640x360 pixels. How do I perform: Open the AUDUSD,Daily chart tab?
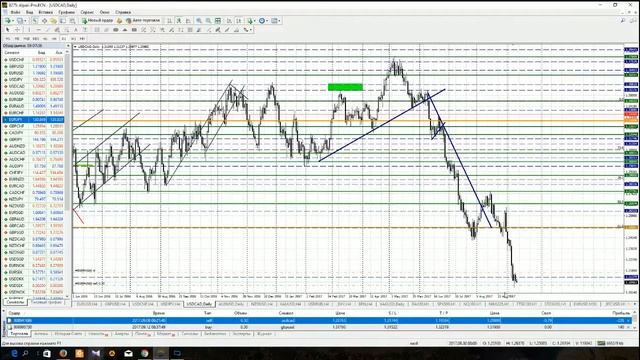pos(231,304)
